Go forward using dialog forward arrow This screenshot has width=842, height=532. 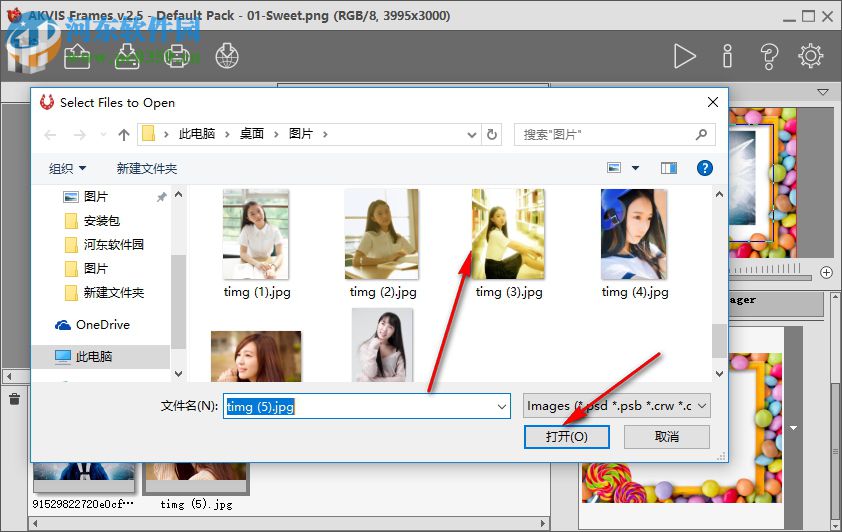[79, 135]
